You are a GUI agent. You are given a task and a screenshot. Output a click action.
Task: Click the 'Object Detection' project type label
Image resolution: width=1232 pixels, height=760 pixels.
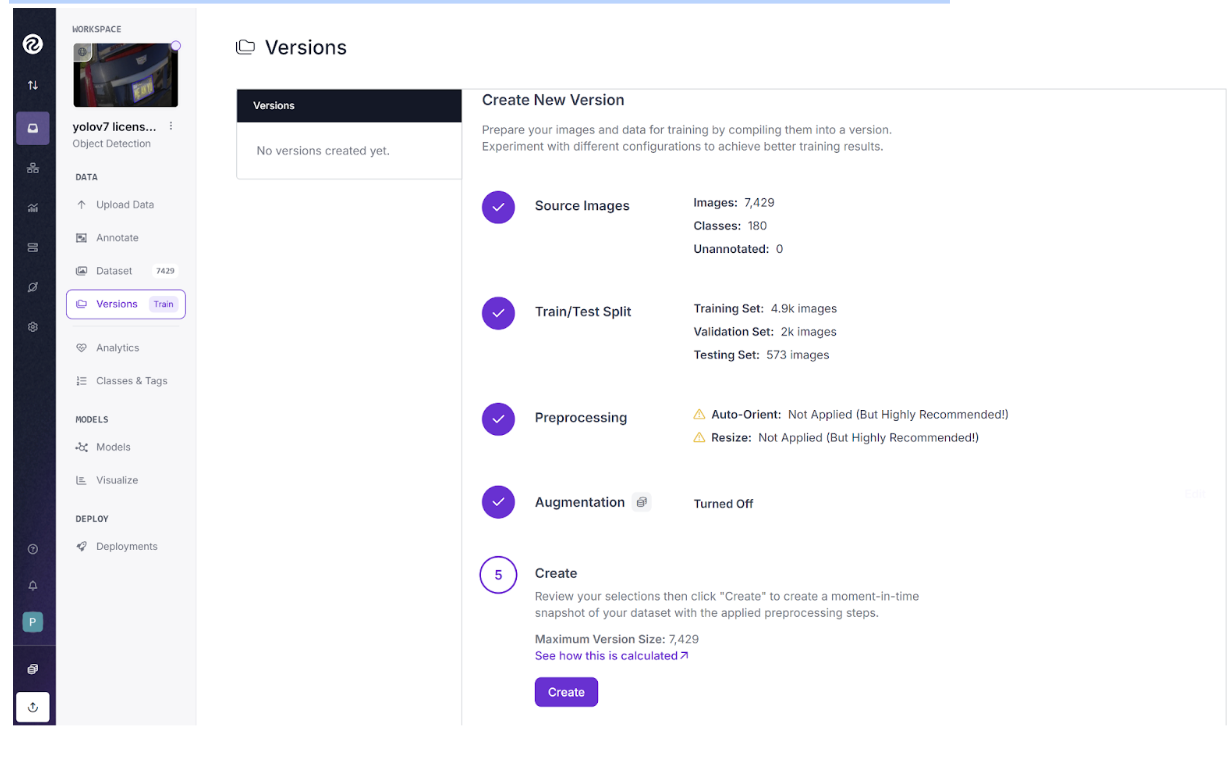click(112, 144)
